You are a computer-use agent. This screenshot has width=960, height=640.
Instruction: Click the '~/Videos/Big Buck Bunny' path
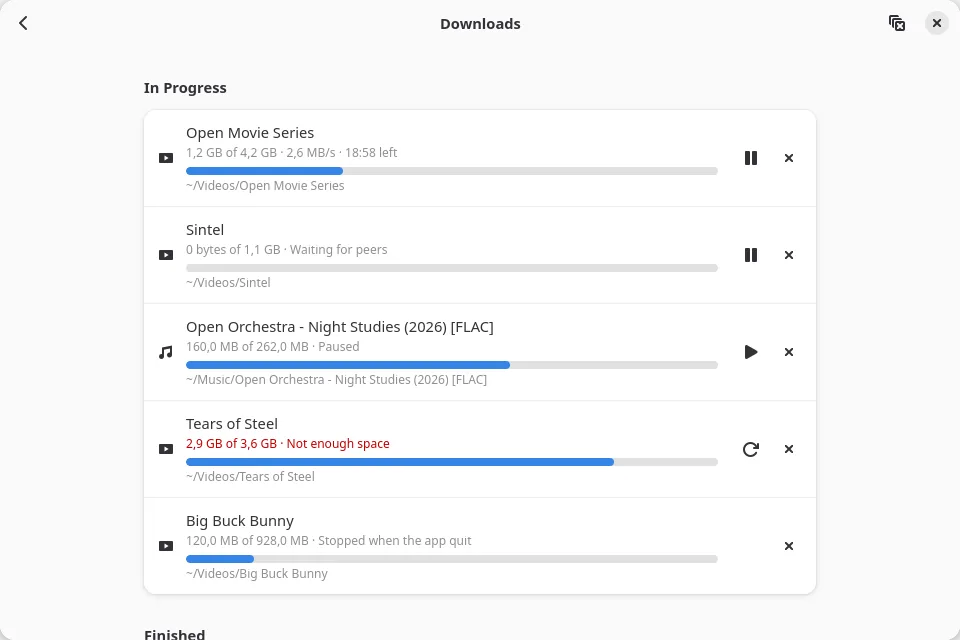pyautogui.click(x=257, y=574)
